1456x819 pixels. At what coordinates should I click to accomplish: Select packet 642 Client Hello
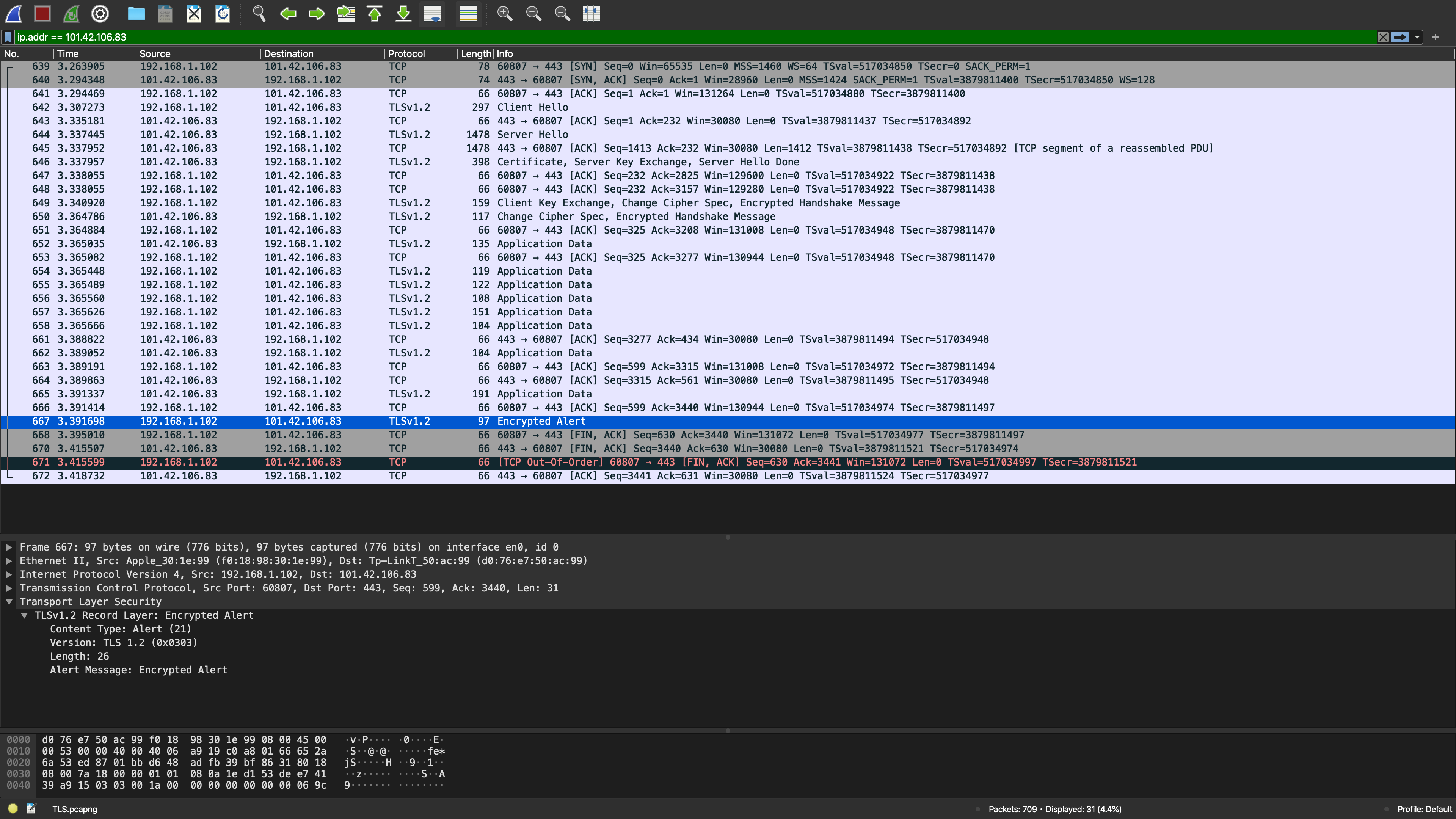728,107
